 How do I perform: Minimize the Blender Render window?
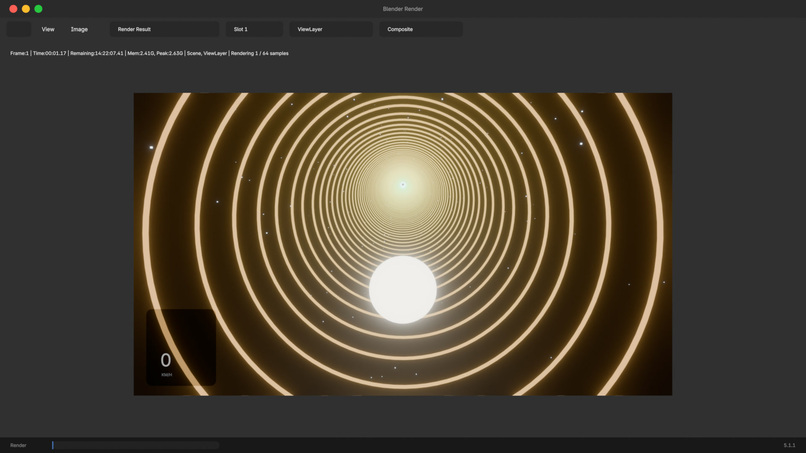(x=26, y=9)
